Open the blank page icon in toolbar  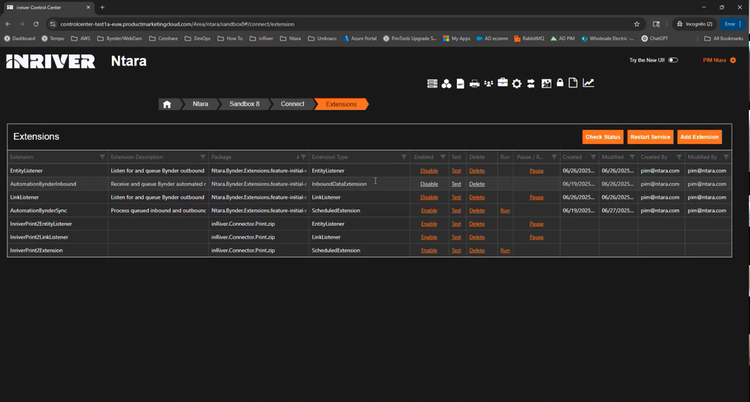click(x=573, y=83)
